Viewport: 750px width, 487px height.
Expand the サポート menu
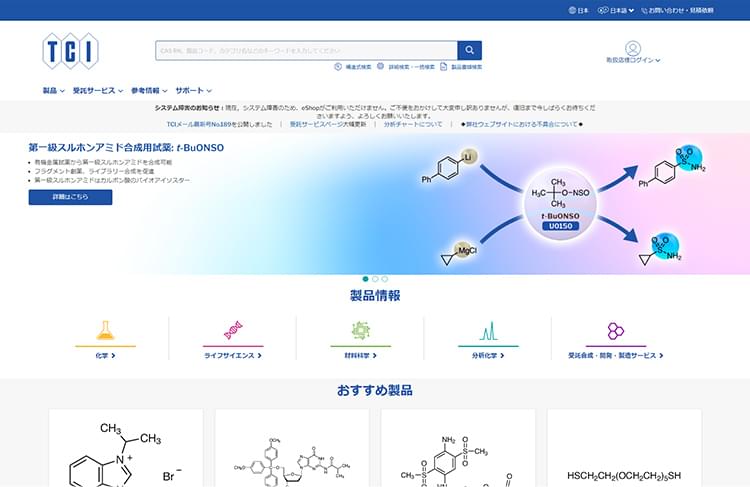[x=193, y=90]
